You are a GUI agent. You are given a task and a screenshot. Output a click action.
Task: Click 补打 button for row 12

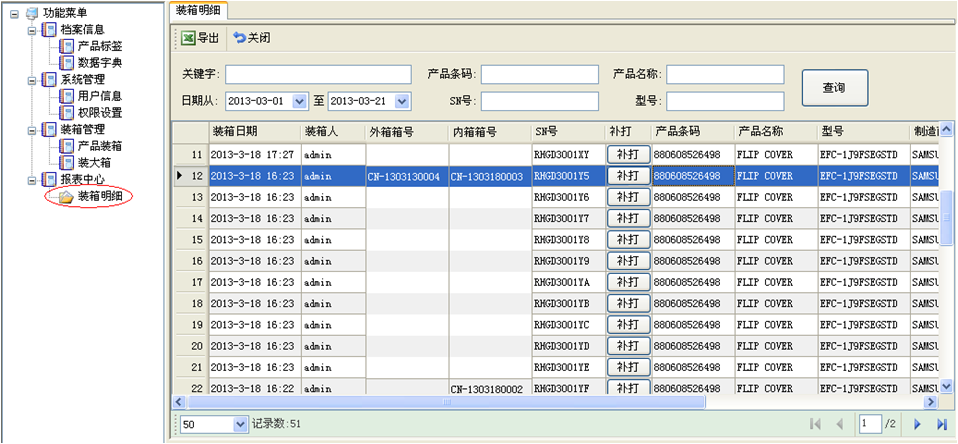point(628,176)
